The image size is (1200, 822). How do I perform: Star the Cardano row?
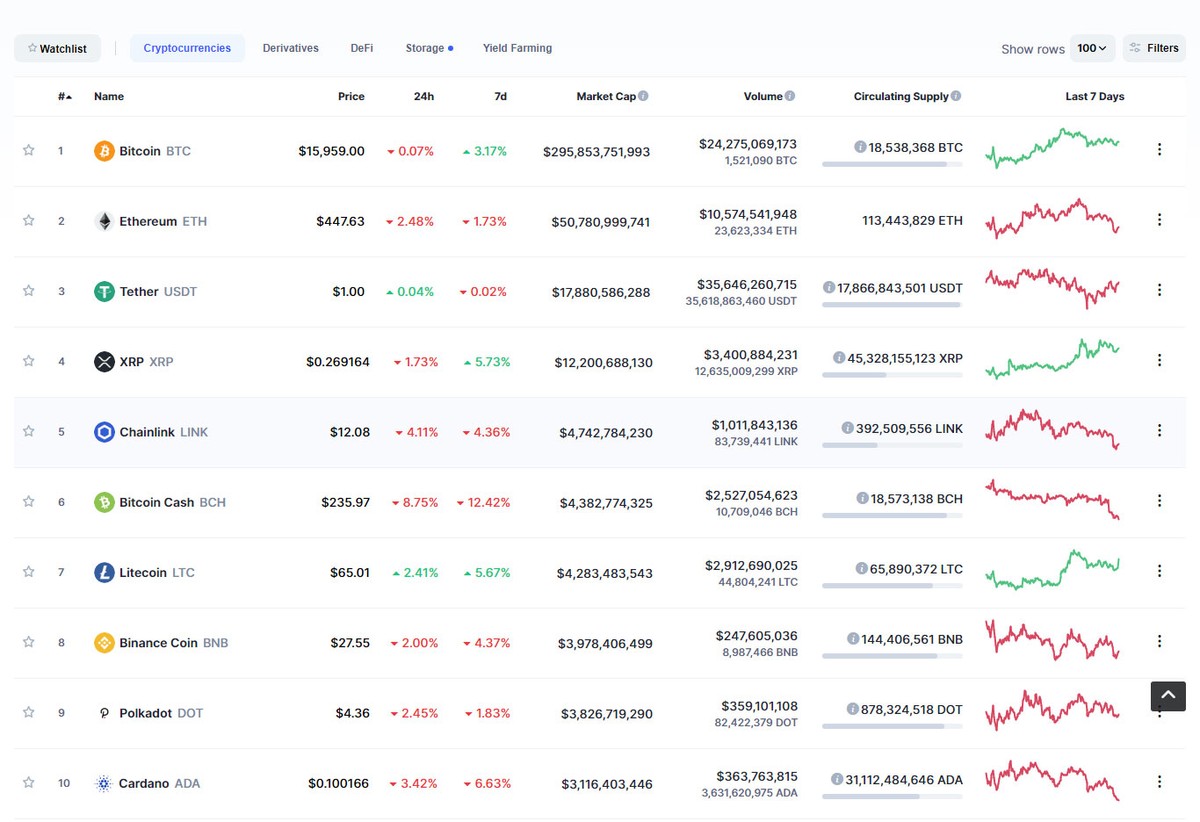tap(28, 783)
